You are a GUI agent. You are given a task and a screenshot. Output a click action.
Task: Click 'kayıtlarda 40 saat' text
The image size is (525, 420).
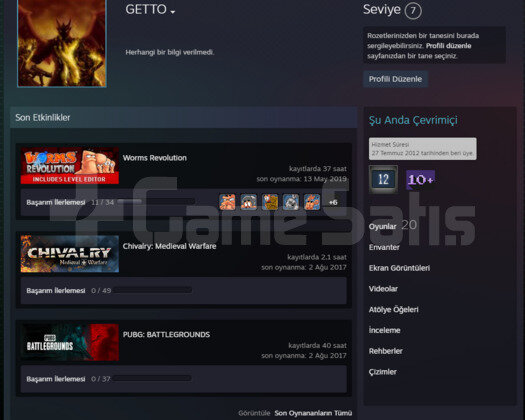tap(317, 345)
